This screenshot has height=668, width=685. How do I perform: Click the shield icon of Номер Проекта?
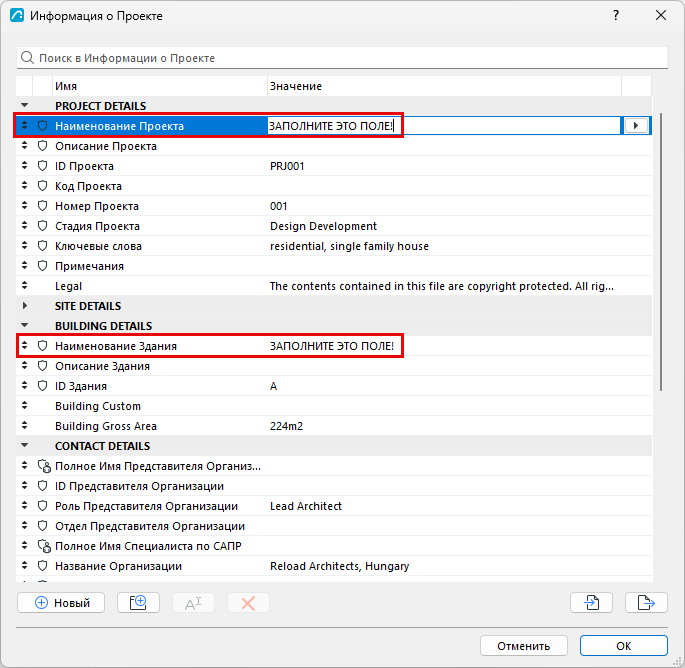pos(42,206)
